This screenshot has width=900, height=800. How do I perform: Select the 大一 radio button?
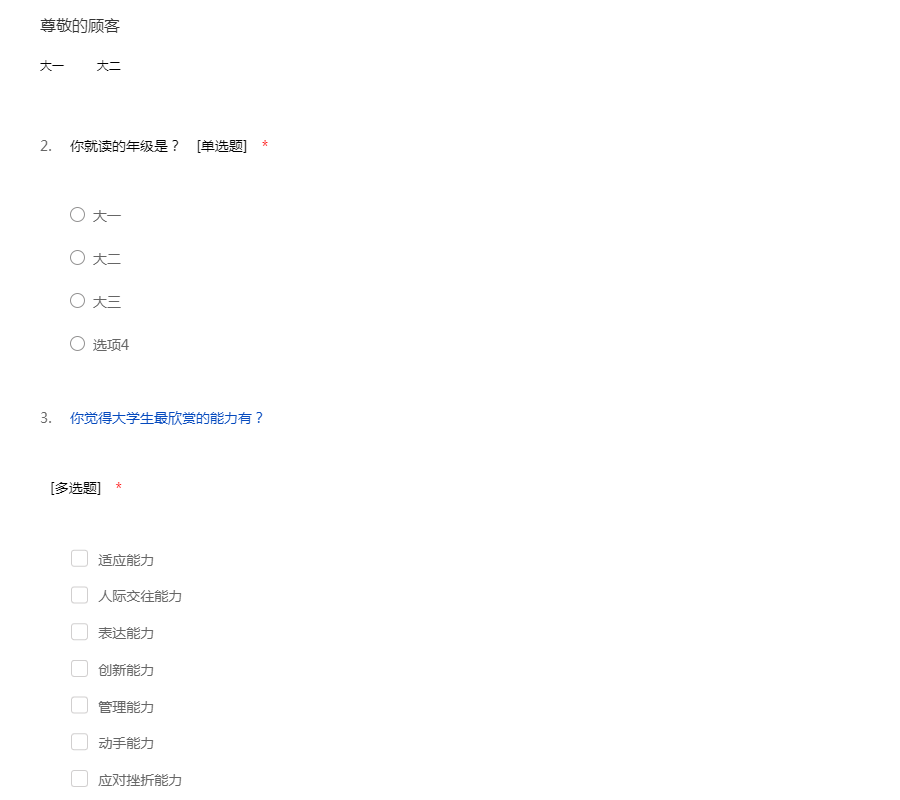pos(77,215)
